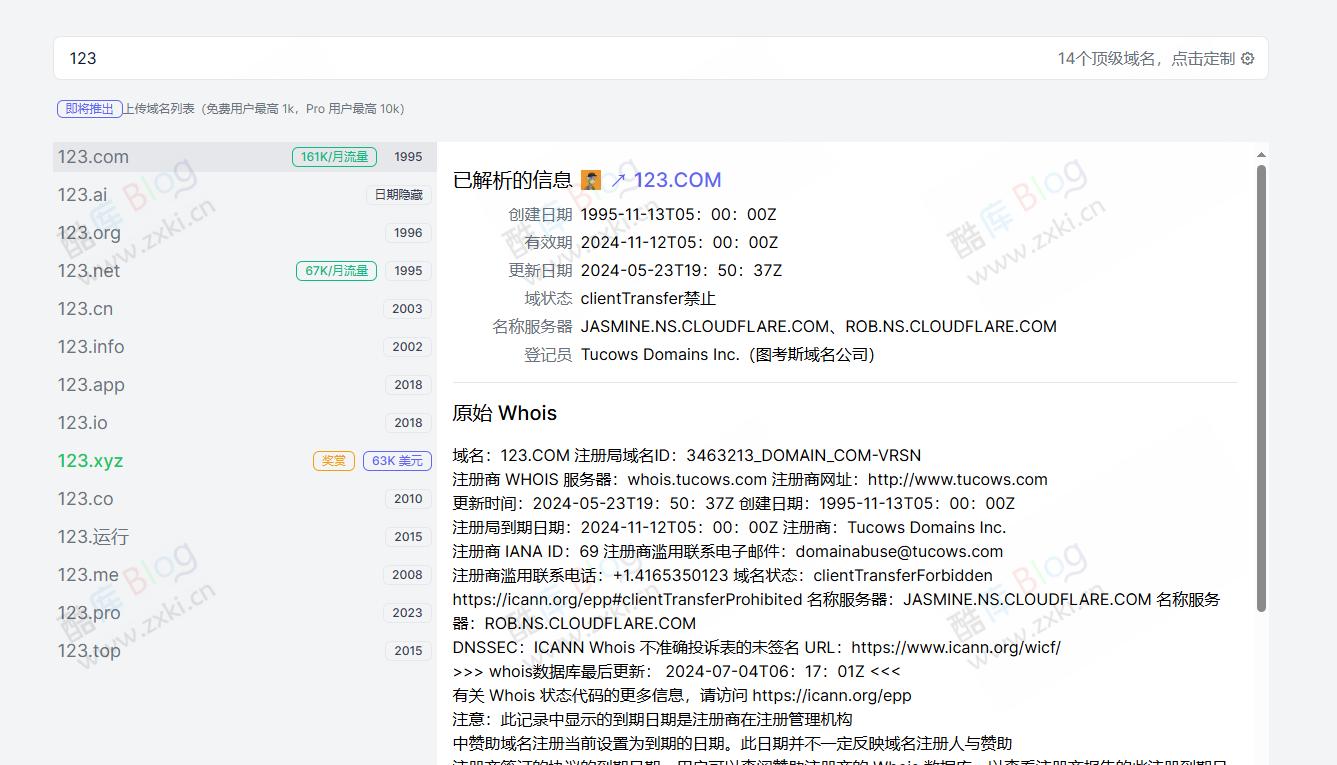This screenshot has width=1337, height=765.
Task: Click the avatar icon next to 已解析的信息
Action: (591, 180)
